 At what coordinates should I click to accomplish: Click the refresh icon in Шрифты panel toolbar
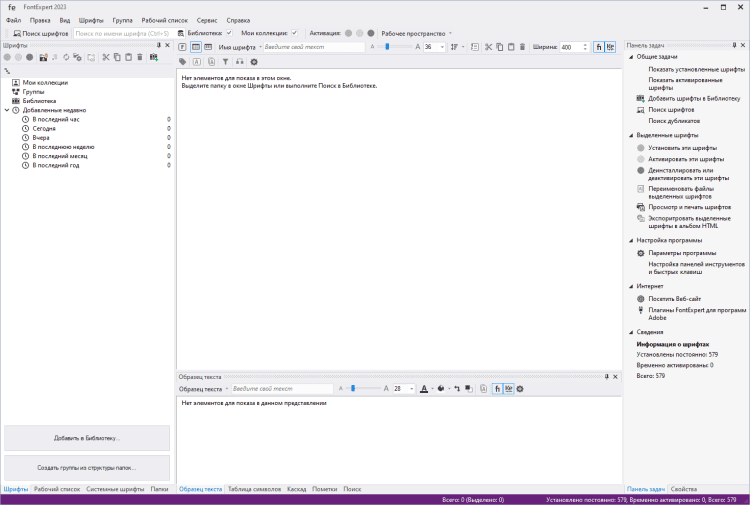pos(66,57)
